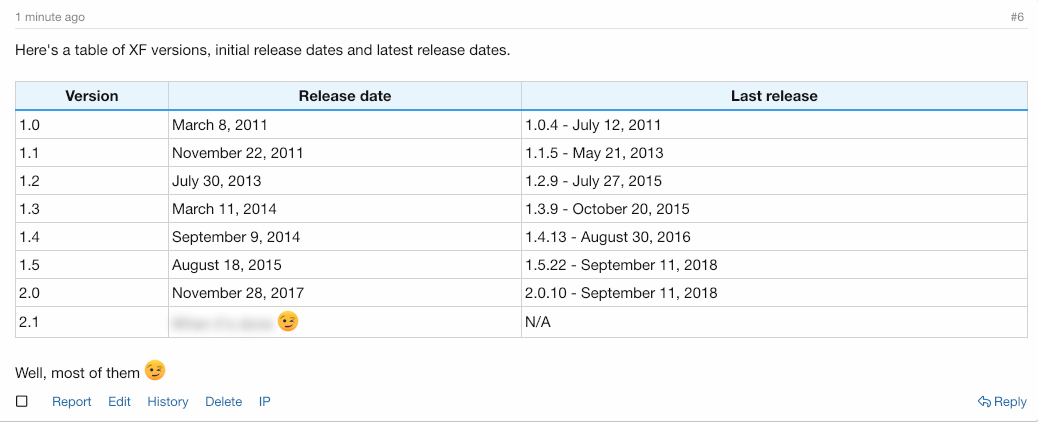Open the Edit link for this post
1038x422 pixels.
tap(119, 401)
